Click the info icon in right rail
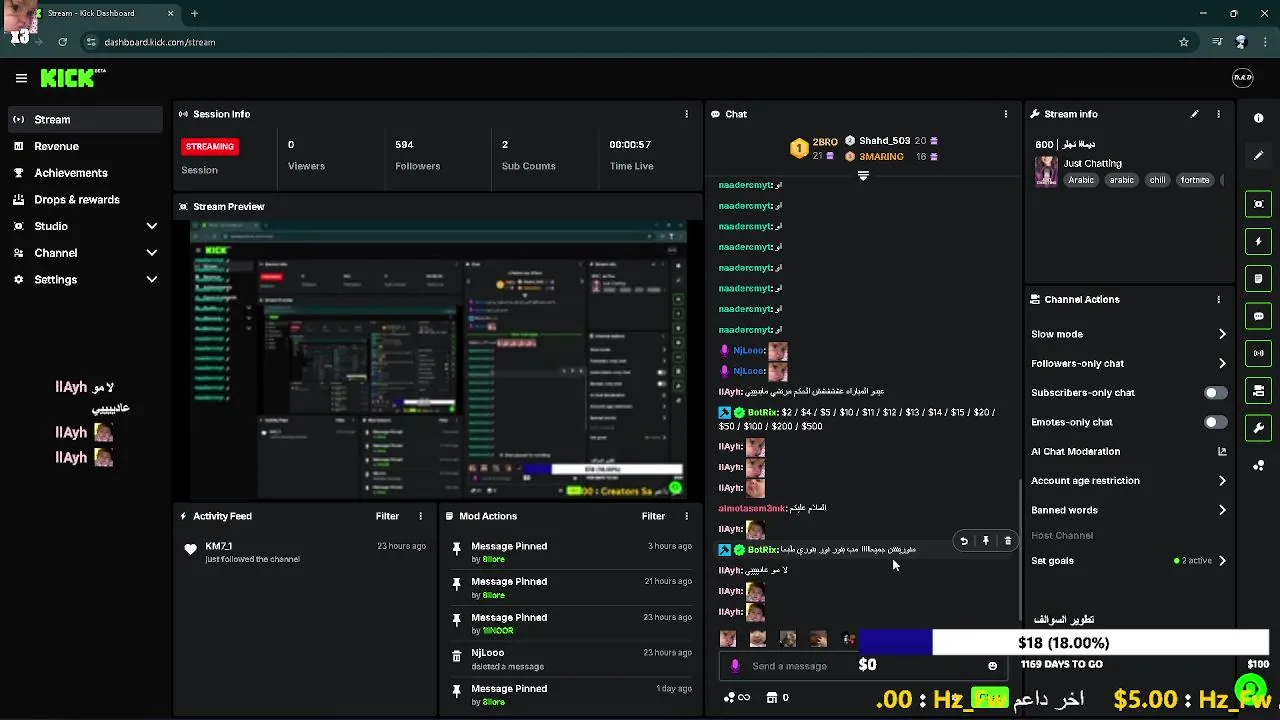1280x720 pixels. point(1258,118)
